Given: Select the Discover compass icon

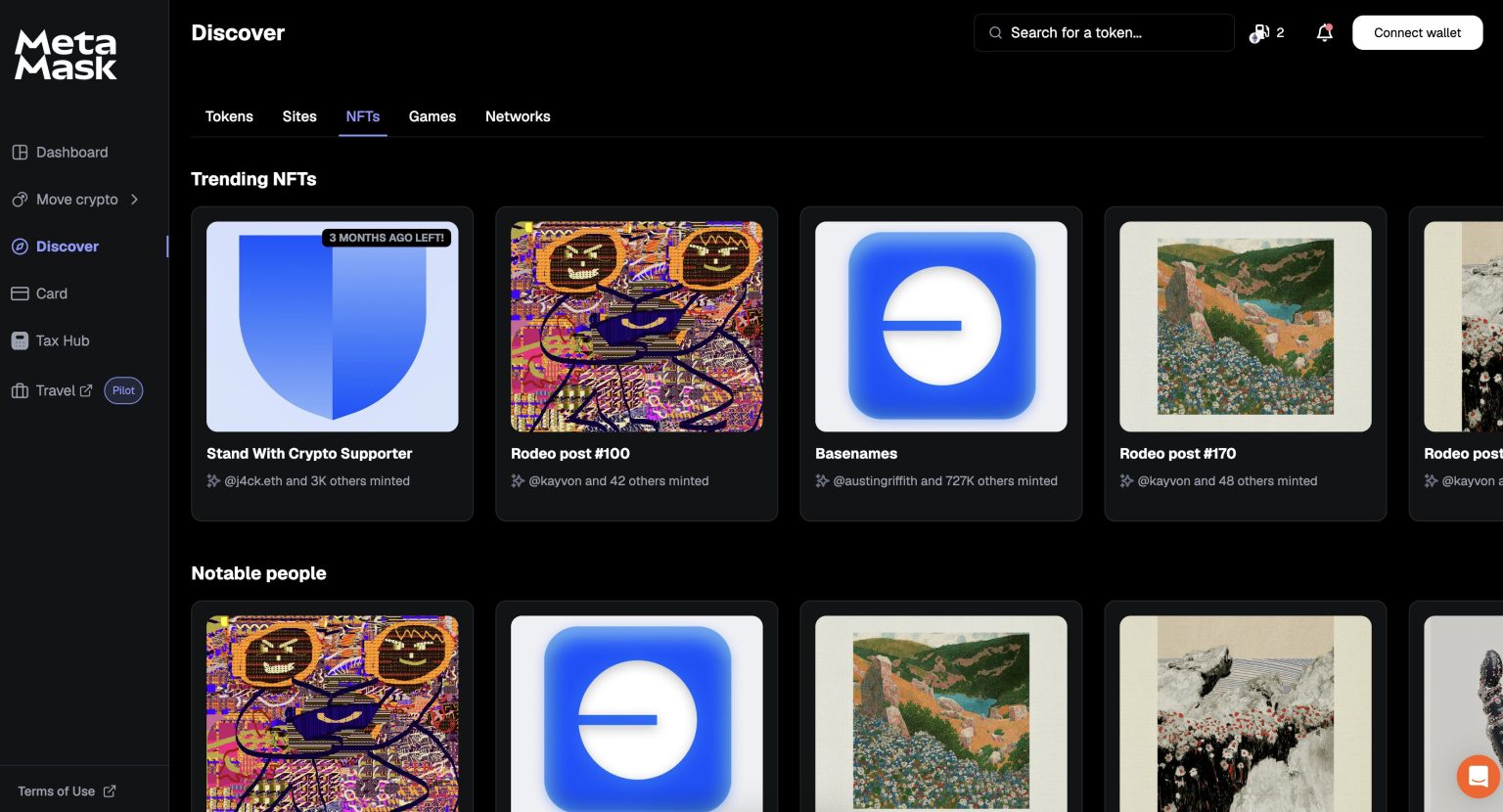Looking at the screenshot, I should pos(20,247).
